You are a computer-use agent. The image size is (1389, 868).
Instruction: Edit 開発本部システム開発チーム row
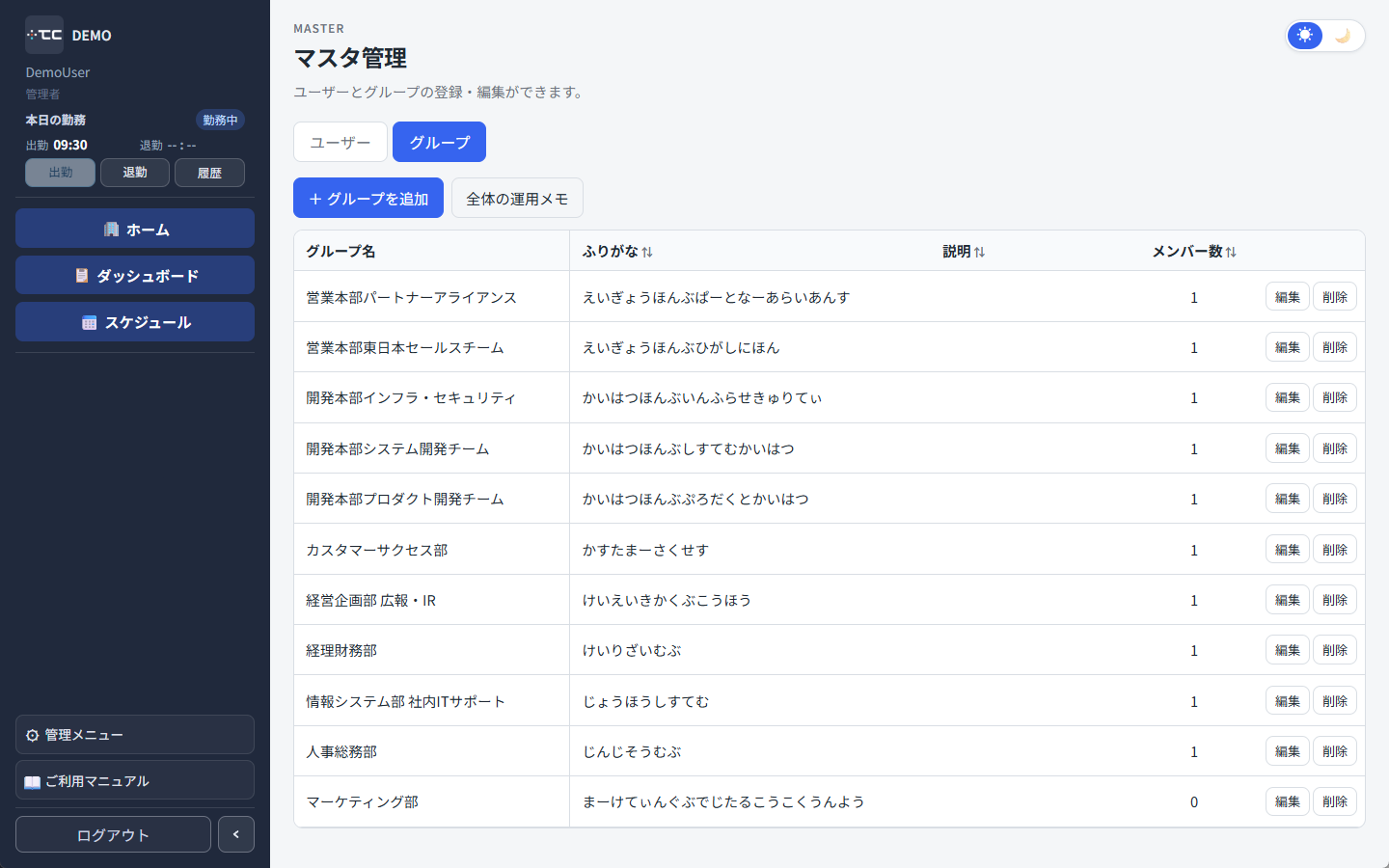click(1287, 448)
